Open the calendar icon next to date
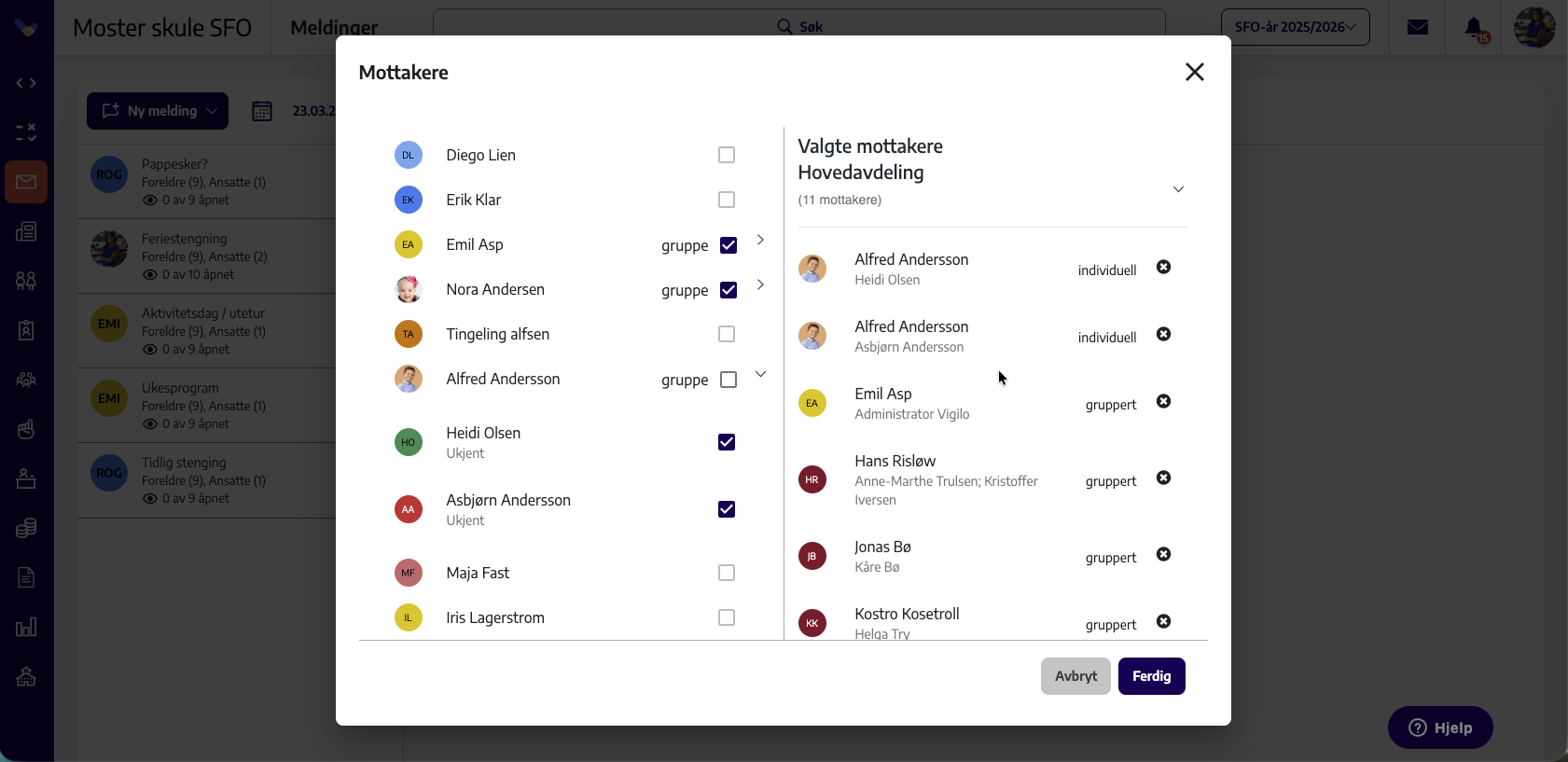This screenshot has width=1568, height=762. (x=262, y=111)
